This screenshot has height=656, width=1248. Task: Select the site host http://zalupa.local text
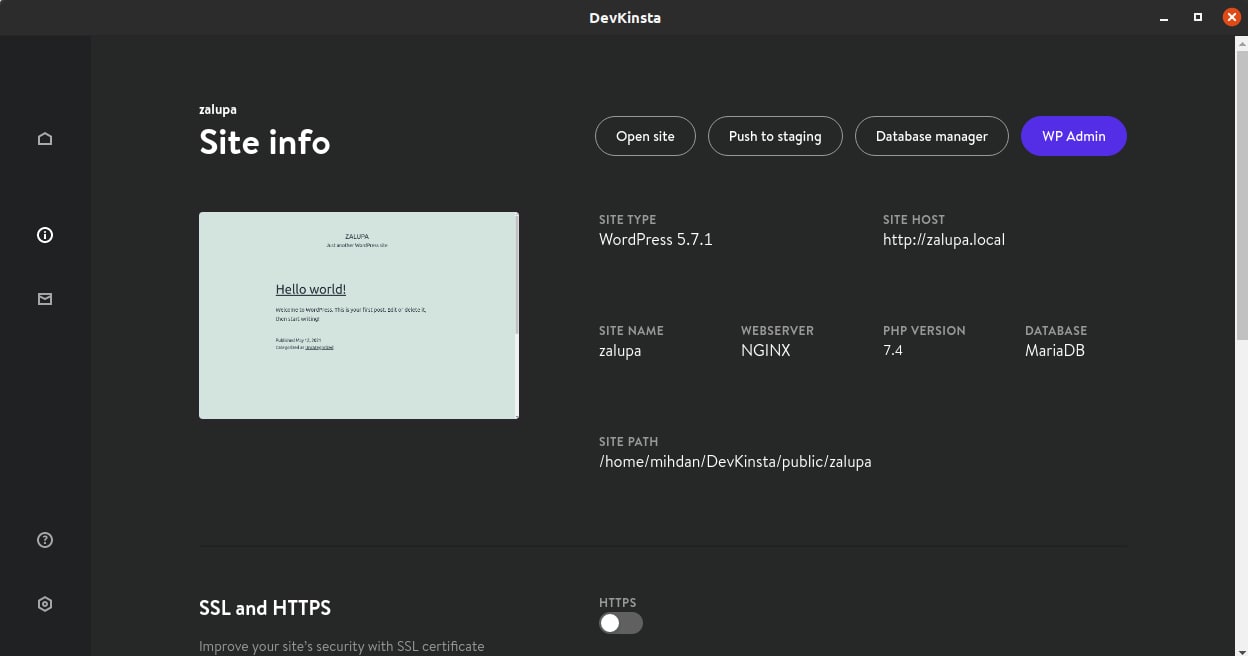(944, 240)
